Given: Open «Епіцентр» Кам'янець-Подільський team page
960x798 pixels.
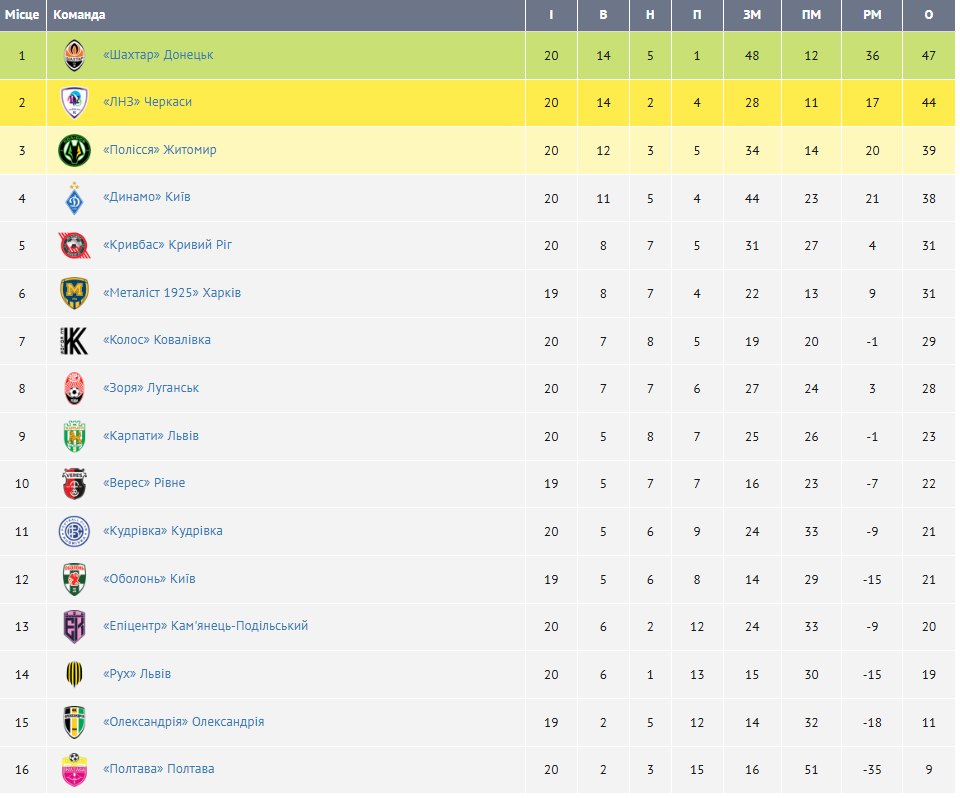Looking at the screenshot, I should tap(205, 626).
